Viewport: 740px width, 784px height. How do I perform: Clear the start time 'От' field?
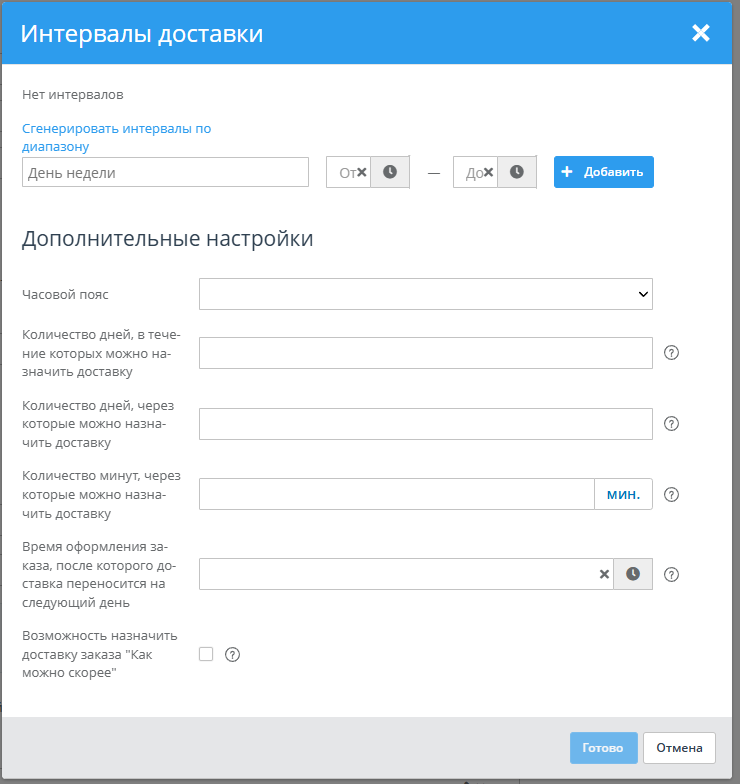(x=362, y=172)
